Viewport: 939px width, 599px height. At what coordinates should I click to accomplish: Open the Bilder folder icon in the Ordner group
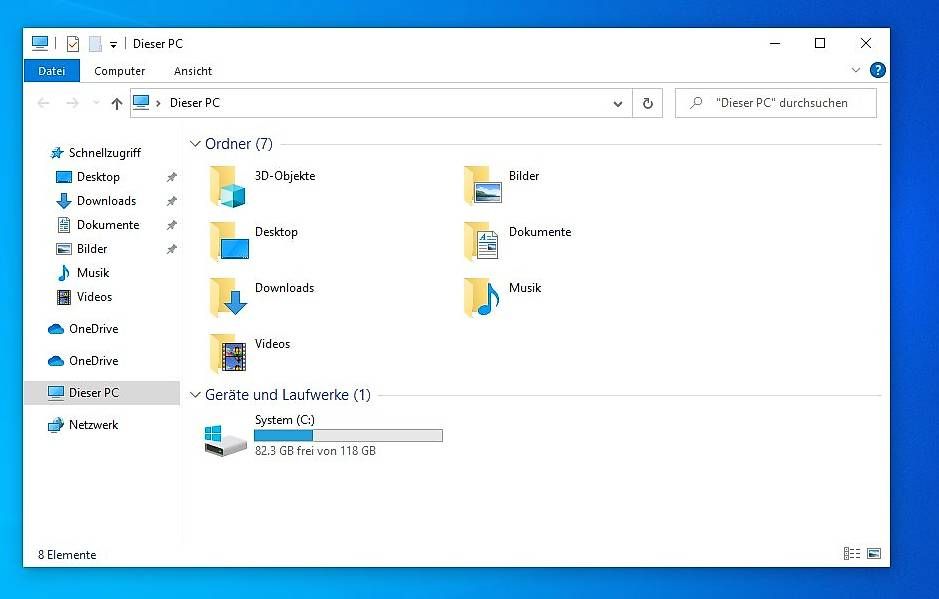(483, 186)
